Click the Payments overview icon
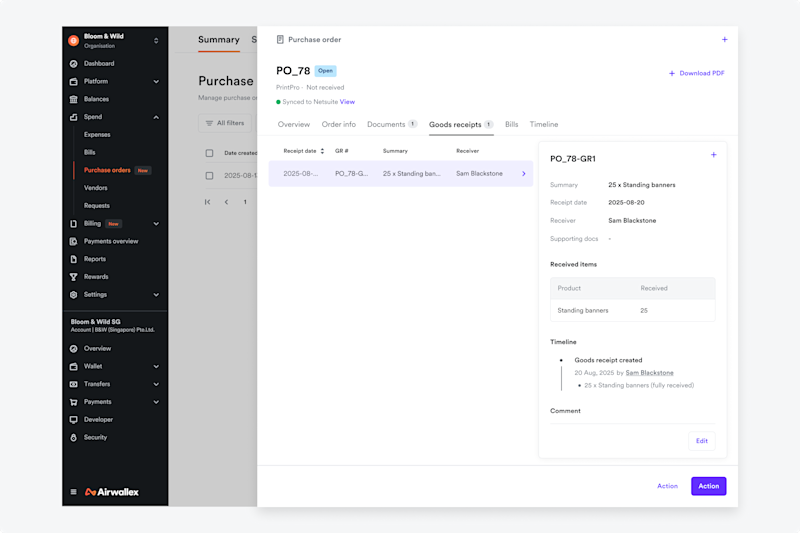The image size is (800, 533). [73, 241]
